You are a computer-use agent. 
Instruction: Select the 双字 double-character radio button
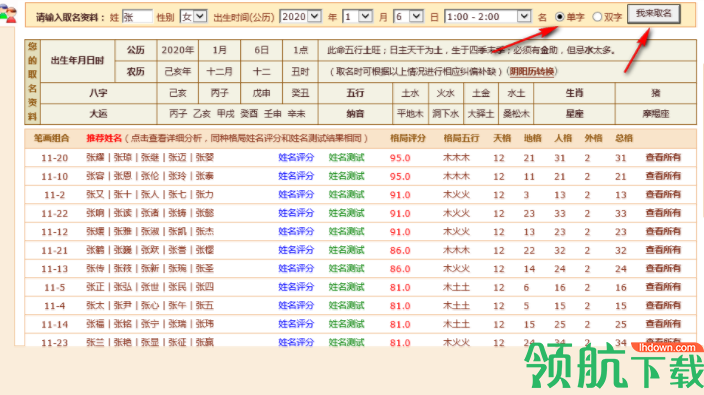597,17
